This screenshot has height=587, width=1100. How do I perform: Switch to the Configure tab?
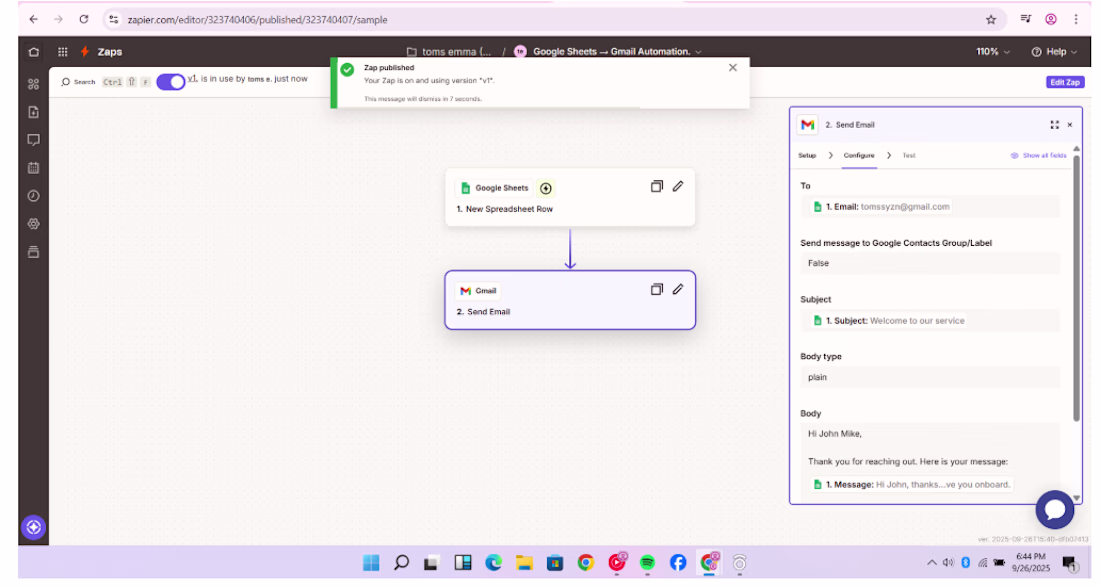[859, 156]
